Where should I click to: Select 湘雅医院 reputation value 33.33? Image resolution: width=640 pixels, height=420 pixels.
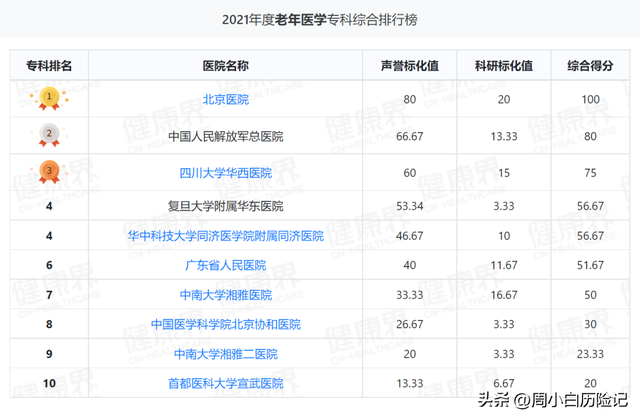tap(409, 295)
